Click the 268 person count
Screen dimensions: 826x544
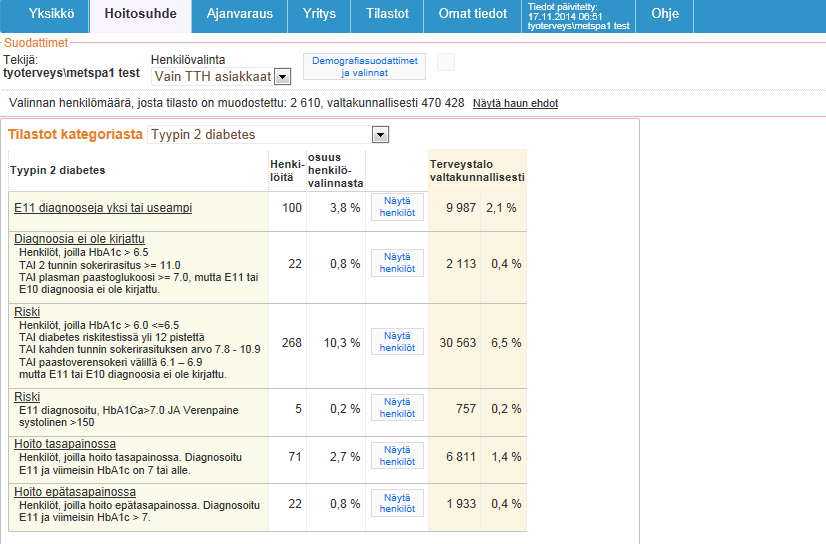pyautogui.click(x=292, y=343)
